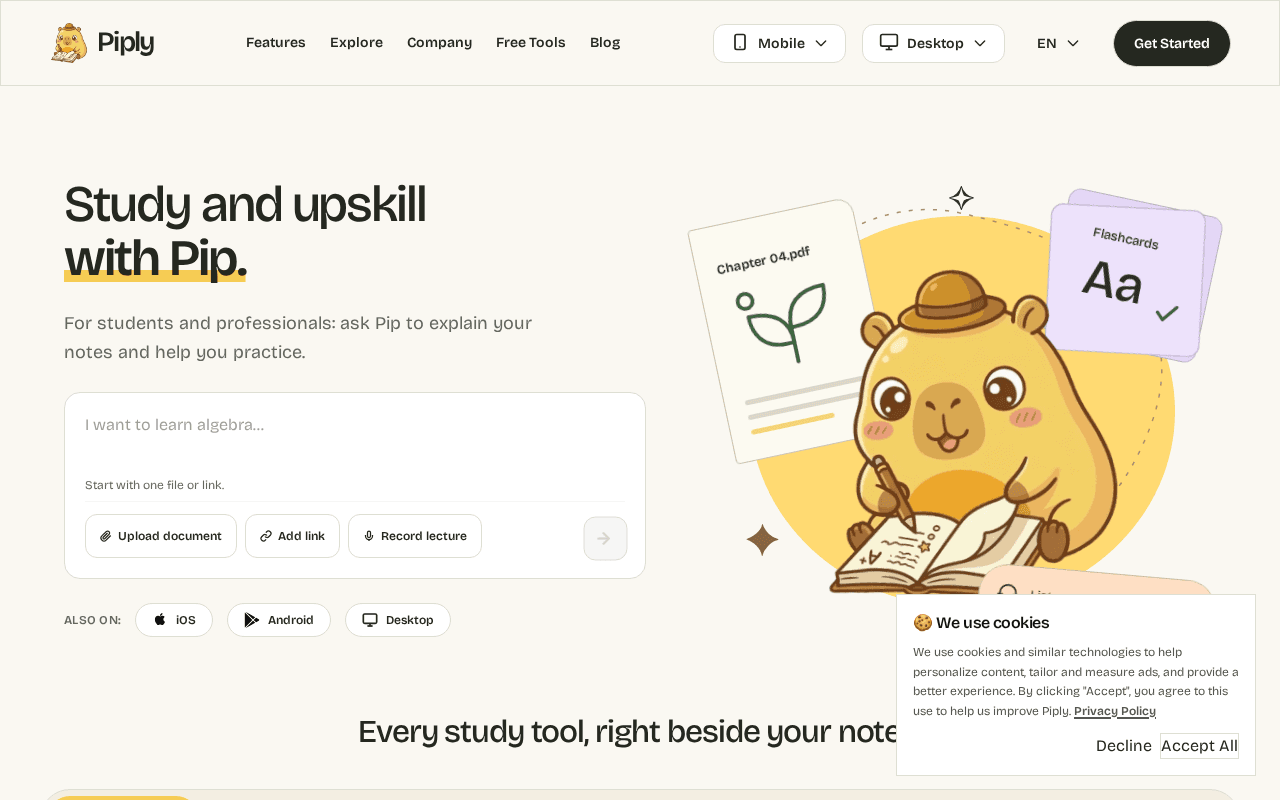The image size is (1280, 800).
Task: Click the chain link icon on Add link
Action: (266, 536)
